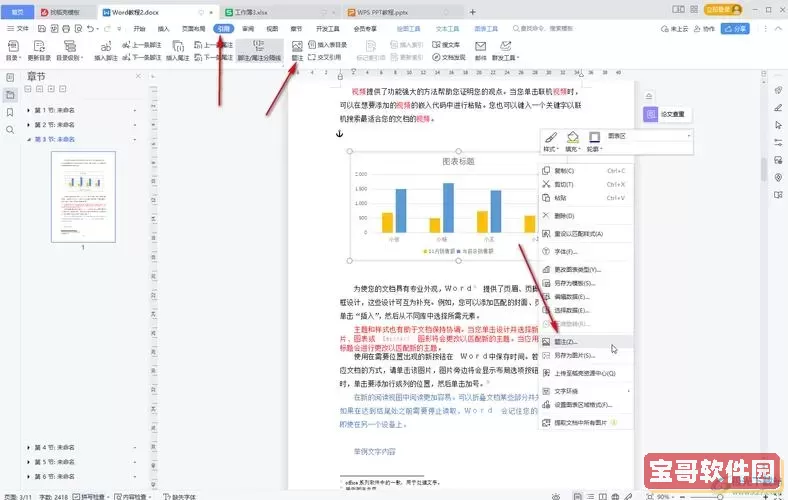Open the 工作簿3.xlsx spreadsheet tab
This screenshot has height=500, width=788.
[x=280, y=12]
